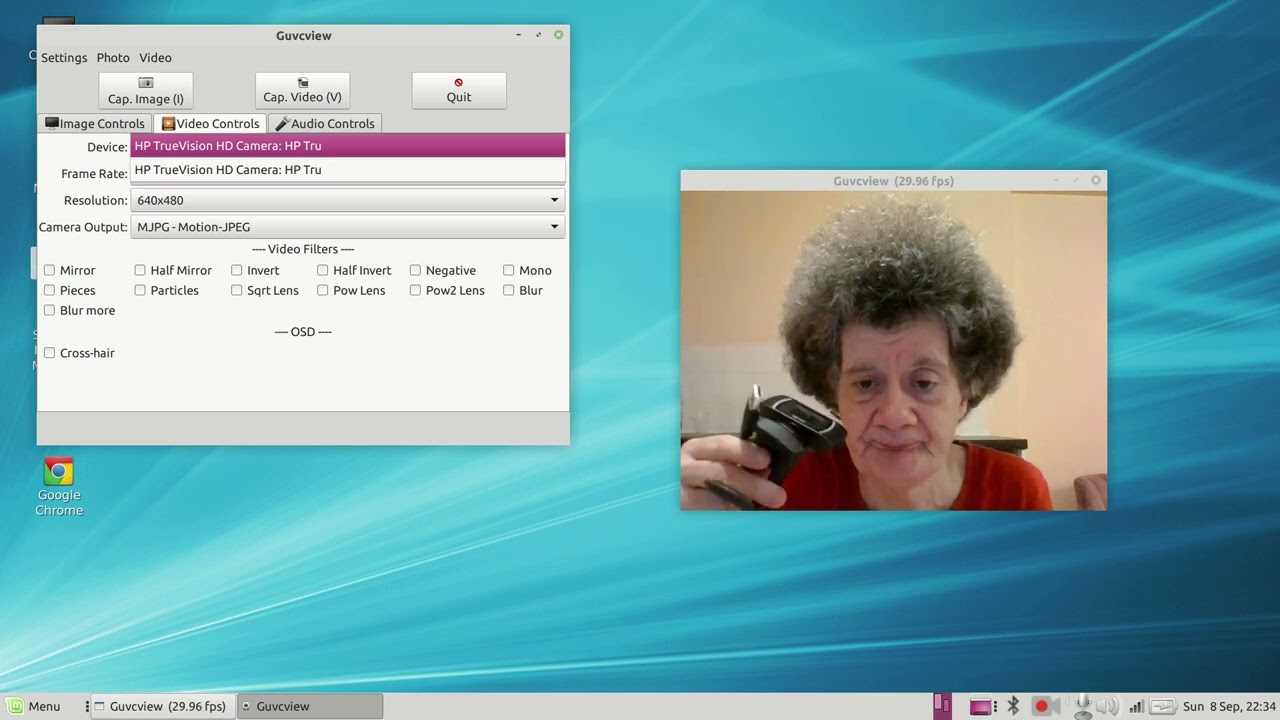Pick the unhighlighted HP TrueVision HD Camera entry

point(348,170)
